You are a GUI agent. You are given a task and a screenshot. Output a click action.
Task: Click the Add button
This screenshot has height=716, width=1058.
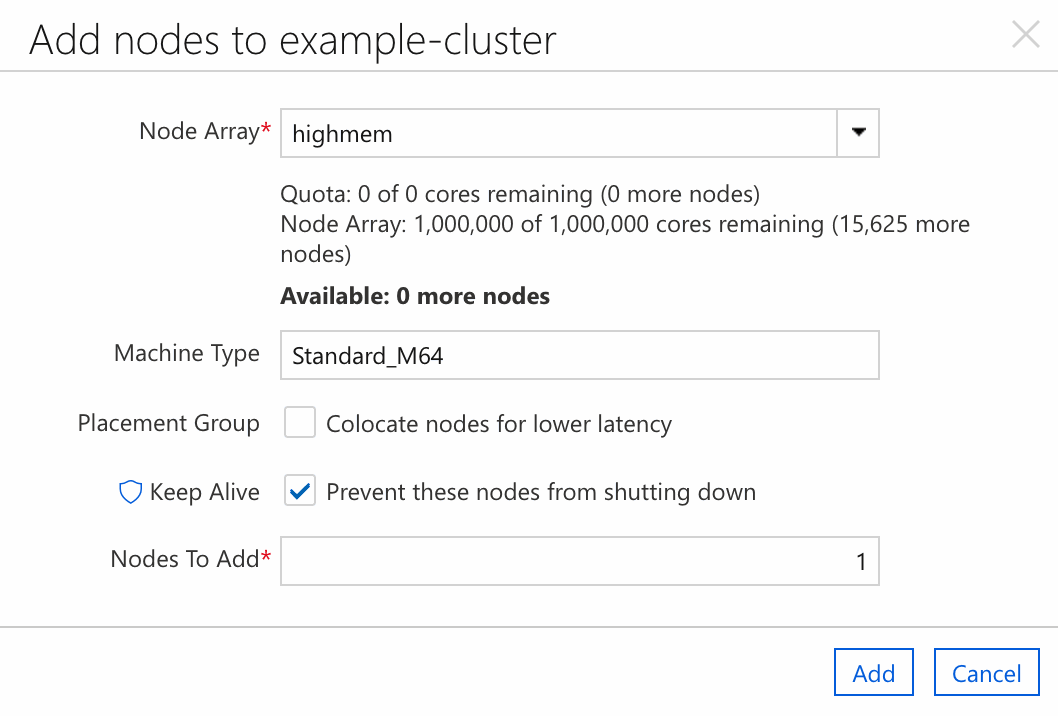pyautogui.click(x=873, y=672)
